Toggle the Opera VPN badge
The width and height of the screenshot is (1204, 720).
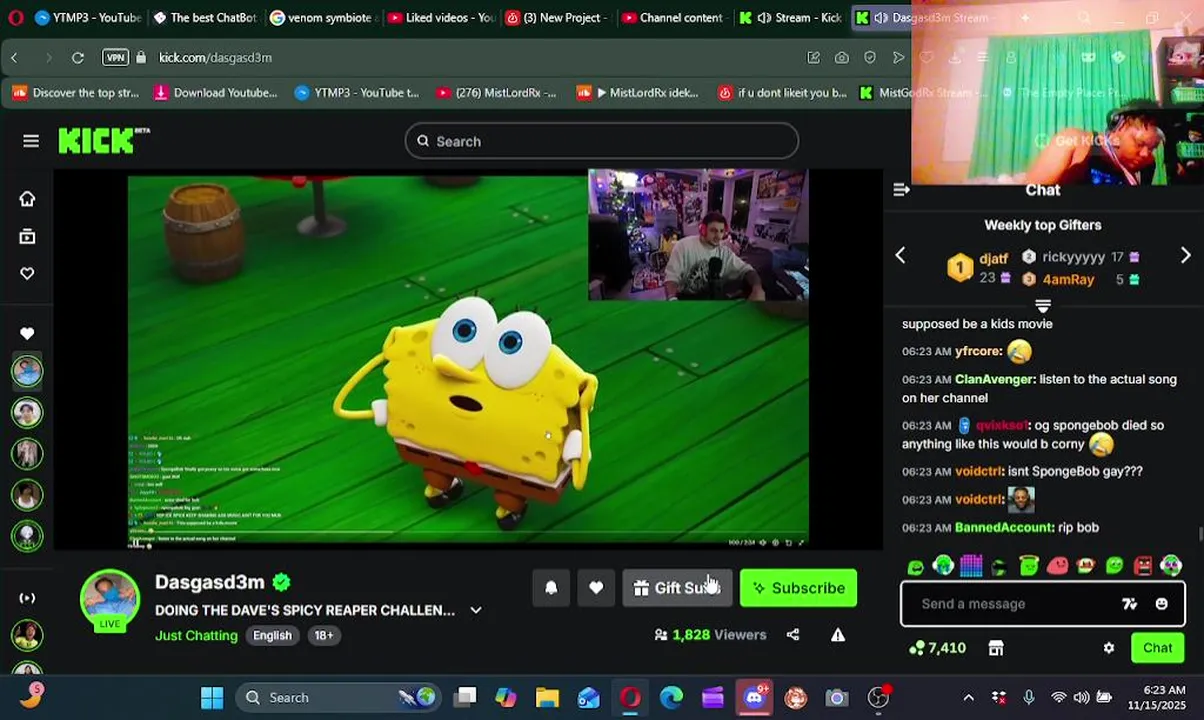(x=115, y=58)
